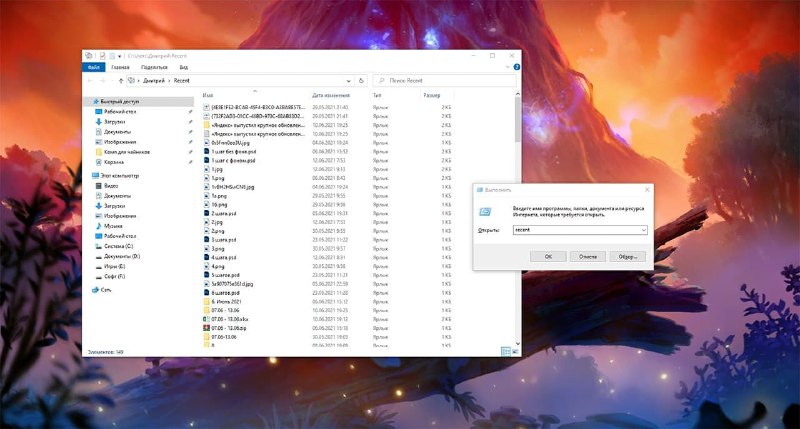Click the PSD icon of 4 шага.psd
800x429 pixels.
[207, 258]
